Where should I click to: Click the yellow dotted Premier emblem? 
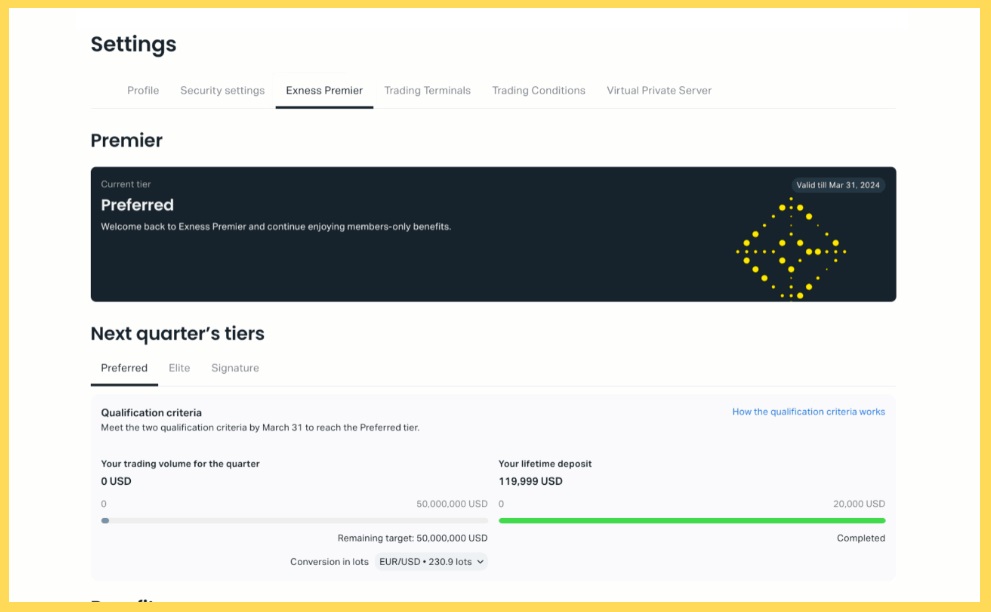(791, 249)
